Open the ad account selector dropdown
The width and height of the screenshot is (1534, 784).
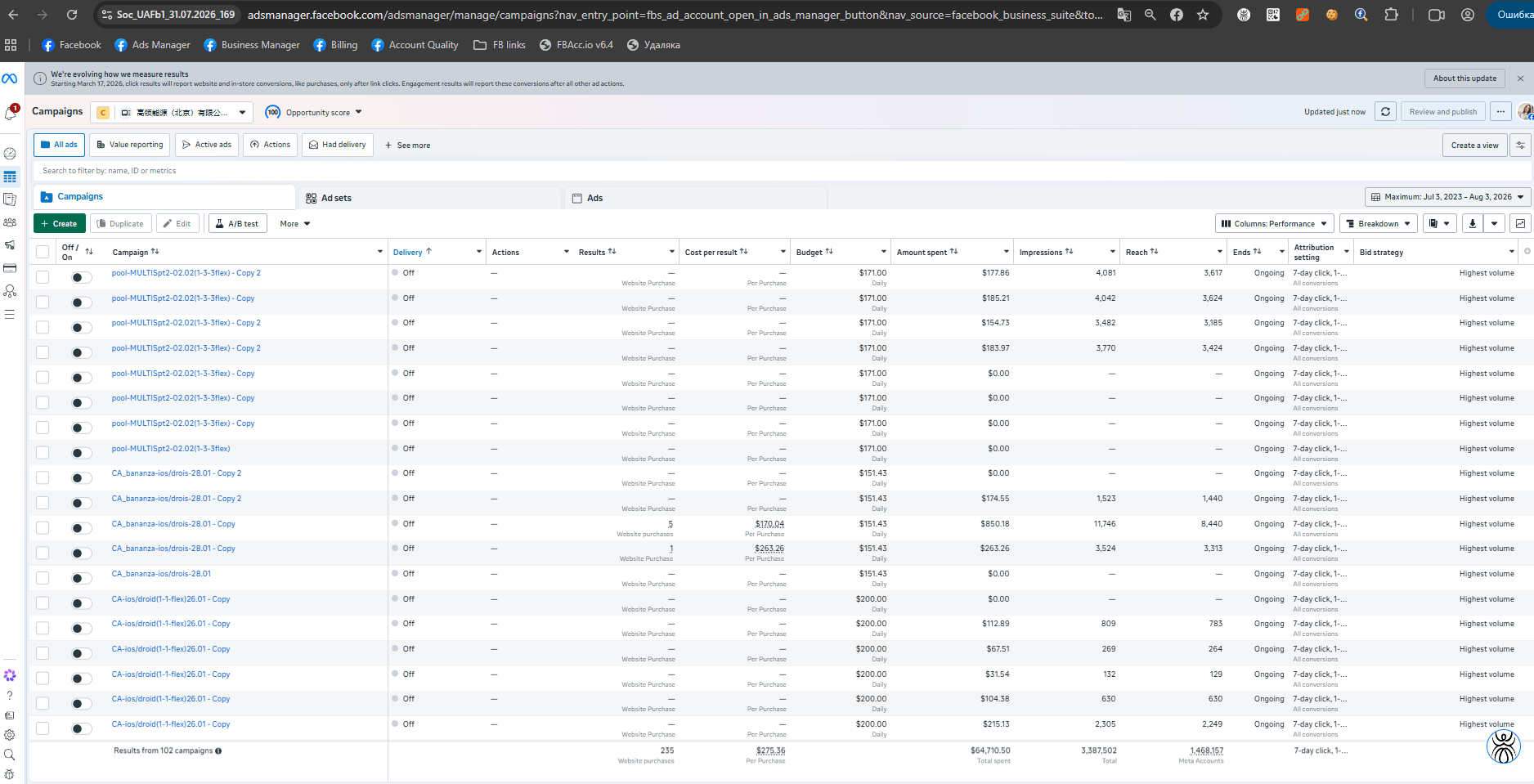click(x=172, y=113)
